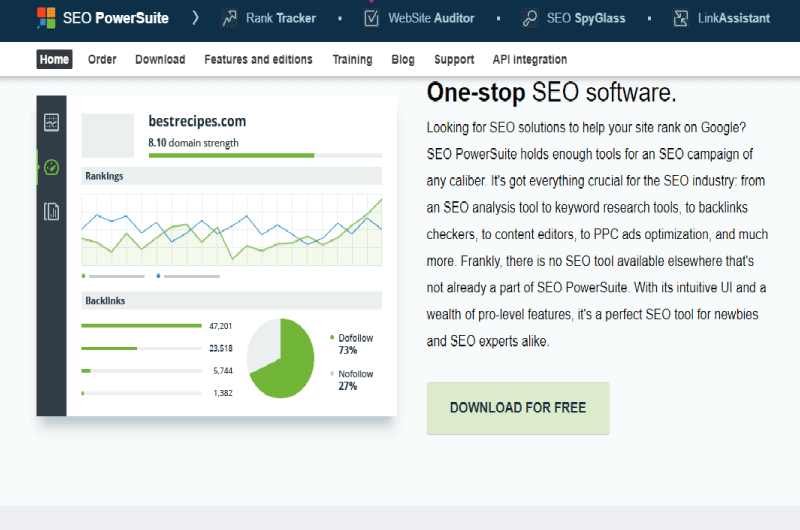800x530 pixels.
Task: Click the WebSite Auditor checkmark icon
Action: [371, 18]
